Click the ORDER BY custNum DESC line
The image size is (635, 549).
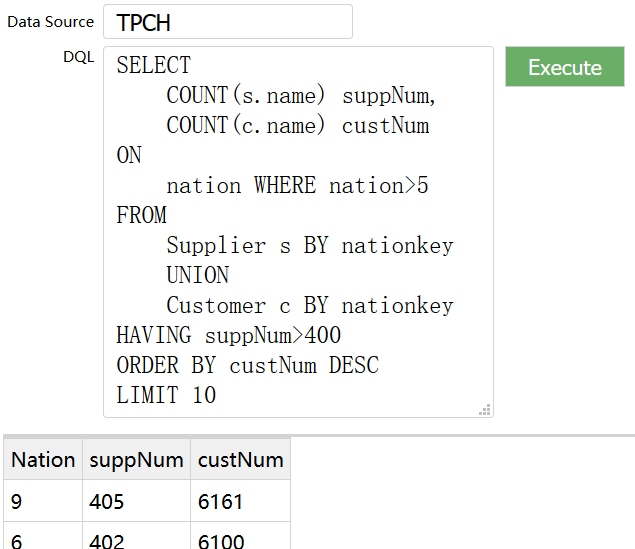247,365
